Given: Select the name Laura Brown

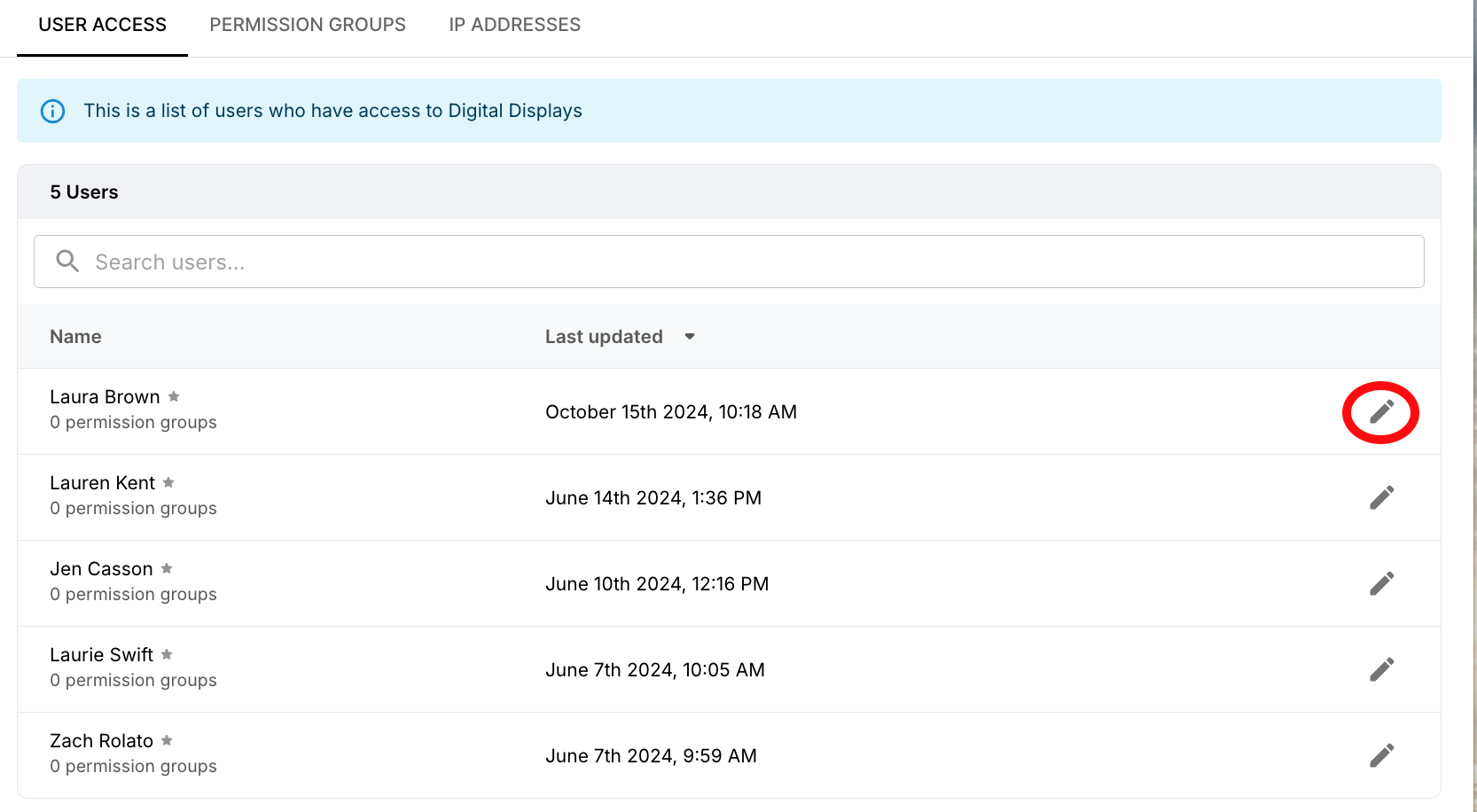Looking at the screenshot, I should [x=105, y=396].
